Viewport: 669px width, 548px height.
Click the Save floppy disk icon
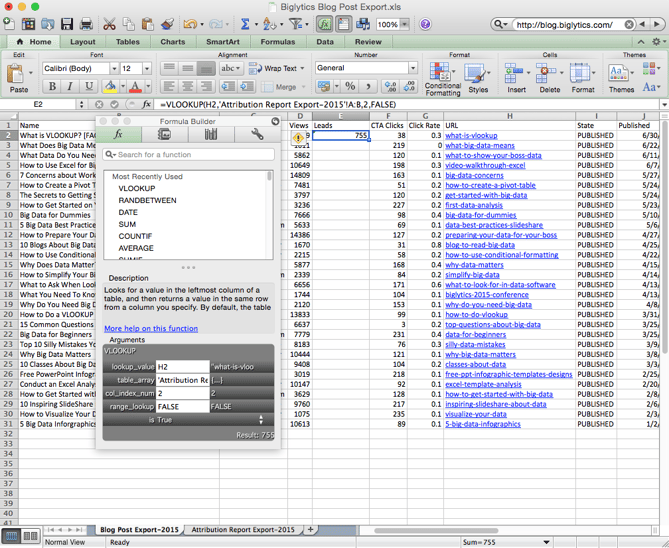pyautogui.click(x=67, y=24)
